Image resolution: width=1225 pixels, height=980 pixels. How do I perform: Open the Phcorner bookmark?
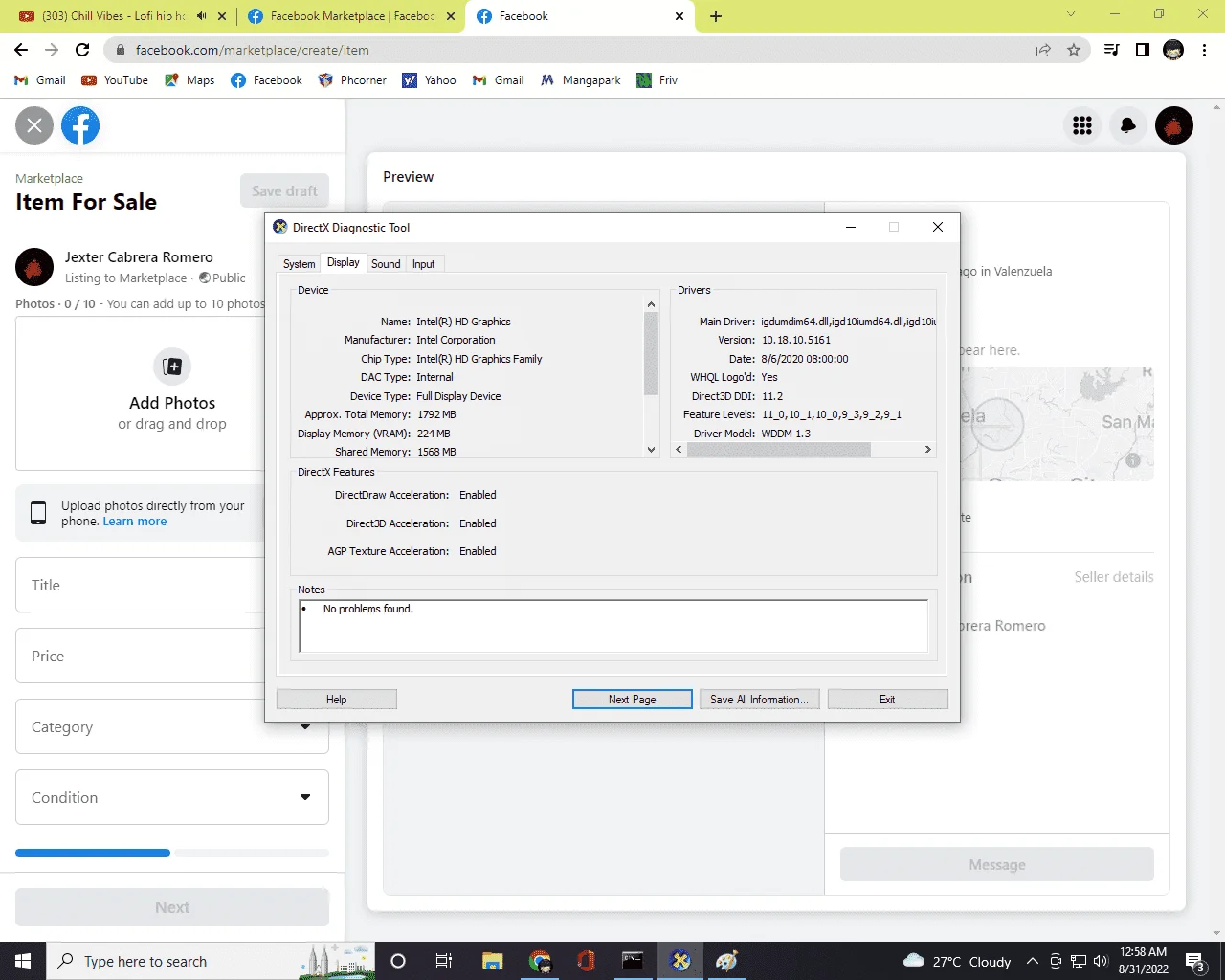point(352,80)
